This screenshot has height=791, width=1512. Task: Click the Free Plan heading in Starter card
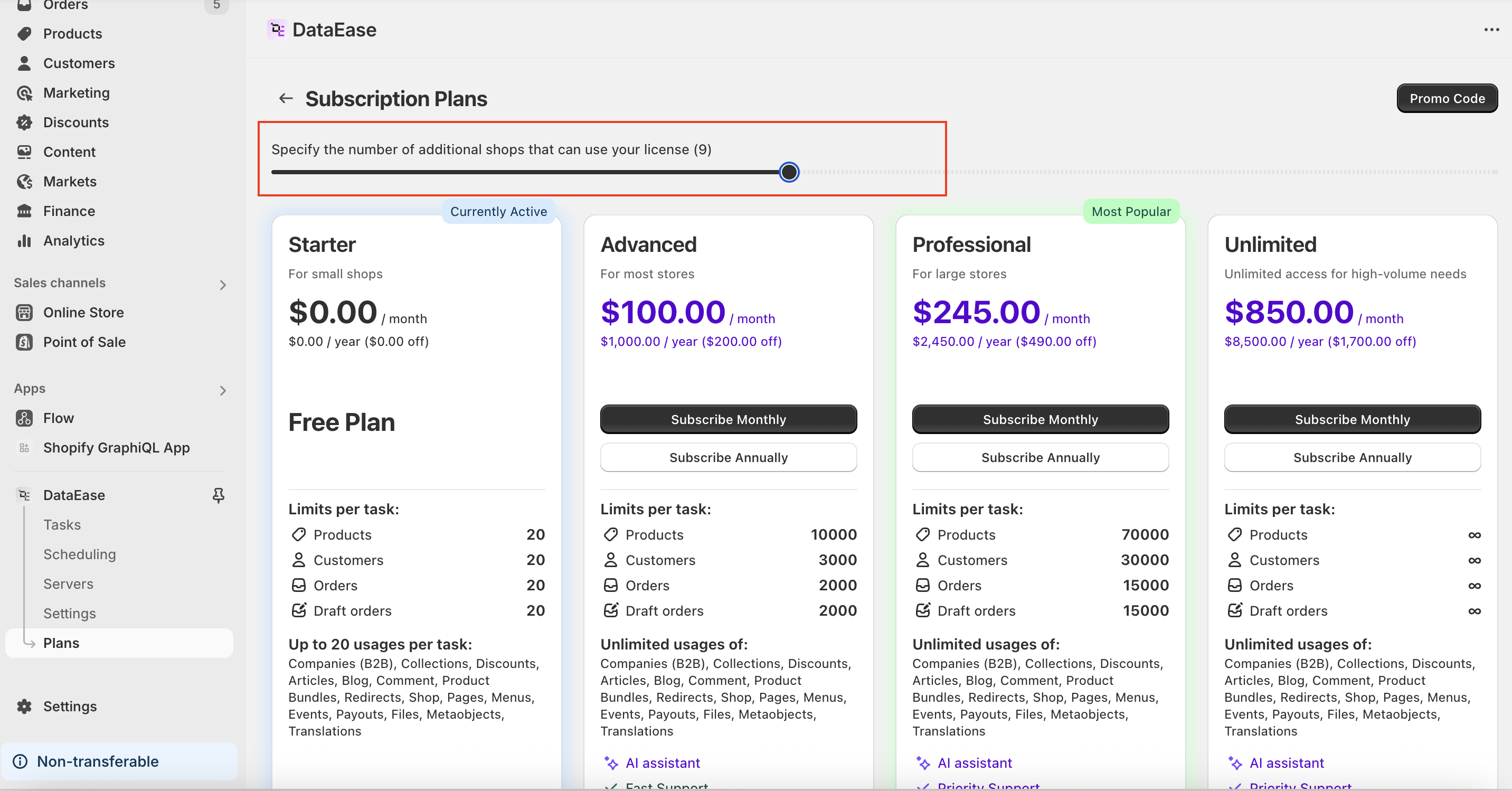point(342,422)
